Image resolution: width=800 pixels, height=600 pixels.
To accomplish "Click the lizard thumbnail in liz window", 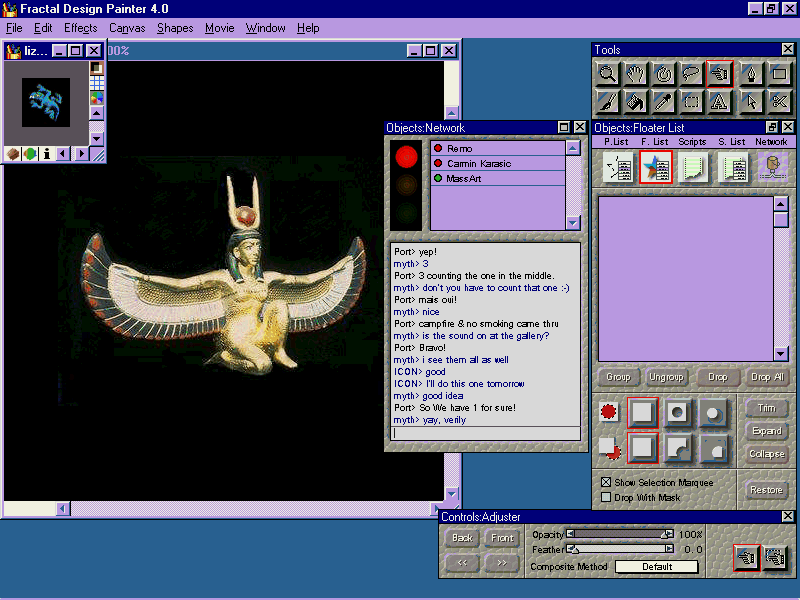I will (x=46, y=102).
